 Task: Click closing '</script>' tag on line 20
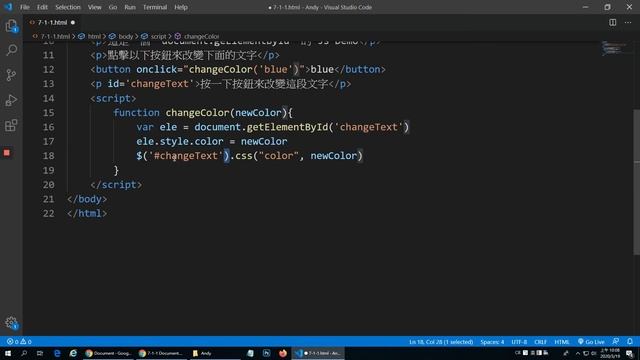pos(116,184)
